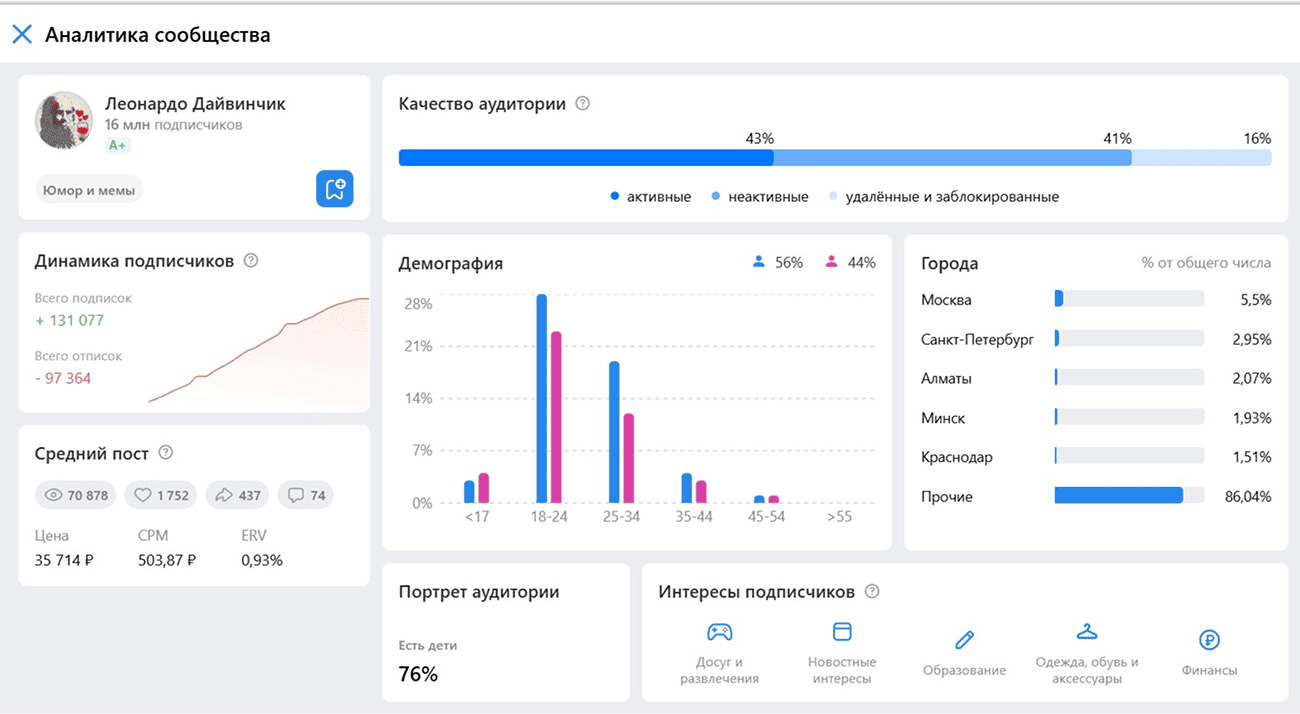The height and width of the screenshot is (714, 1300).
Task: Click the comments bubble icon showing 74
Action: click(292, 494)
